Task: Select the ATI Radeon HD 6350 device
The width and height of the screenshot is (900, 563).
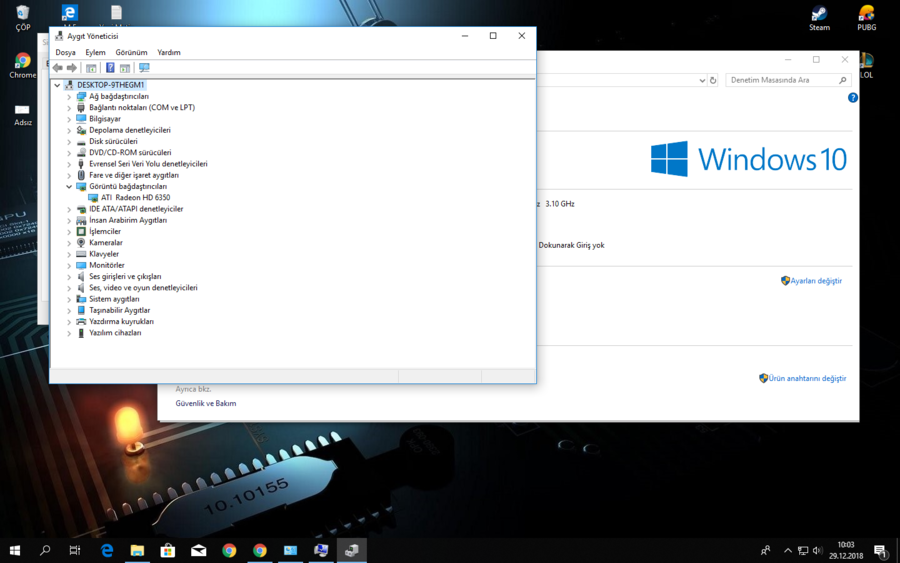Action: click(135, 198)
